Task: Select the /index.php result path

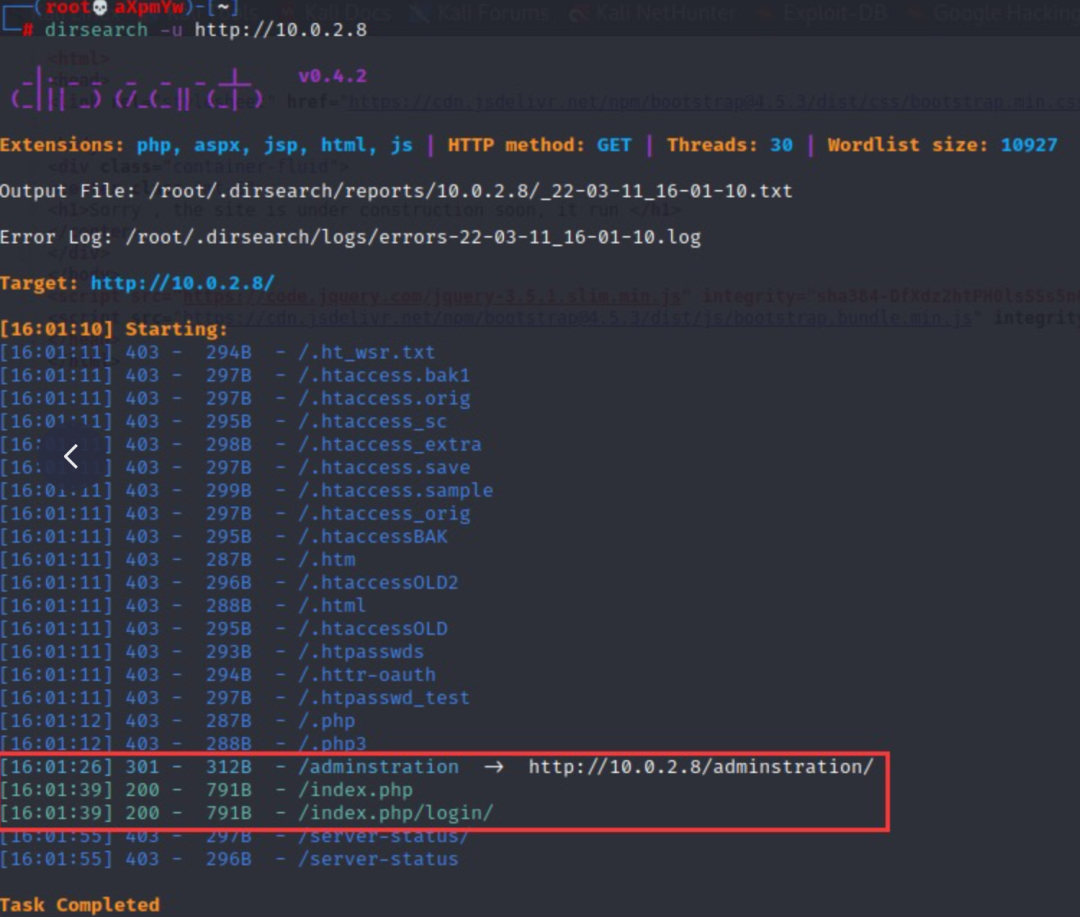Action: 355,790
